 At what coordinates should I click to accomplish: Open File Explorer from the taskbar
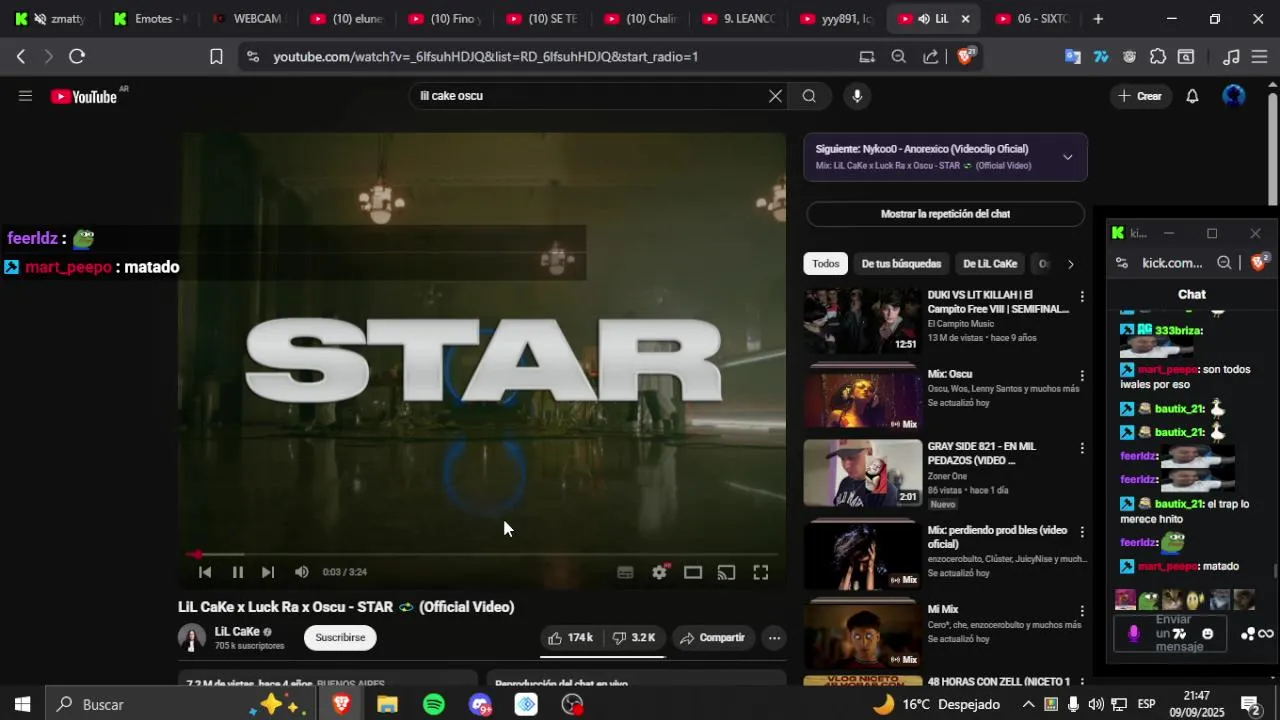[x=387, y=705]
